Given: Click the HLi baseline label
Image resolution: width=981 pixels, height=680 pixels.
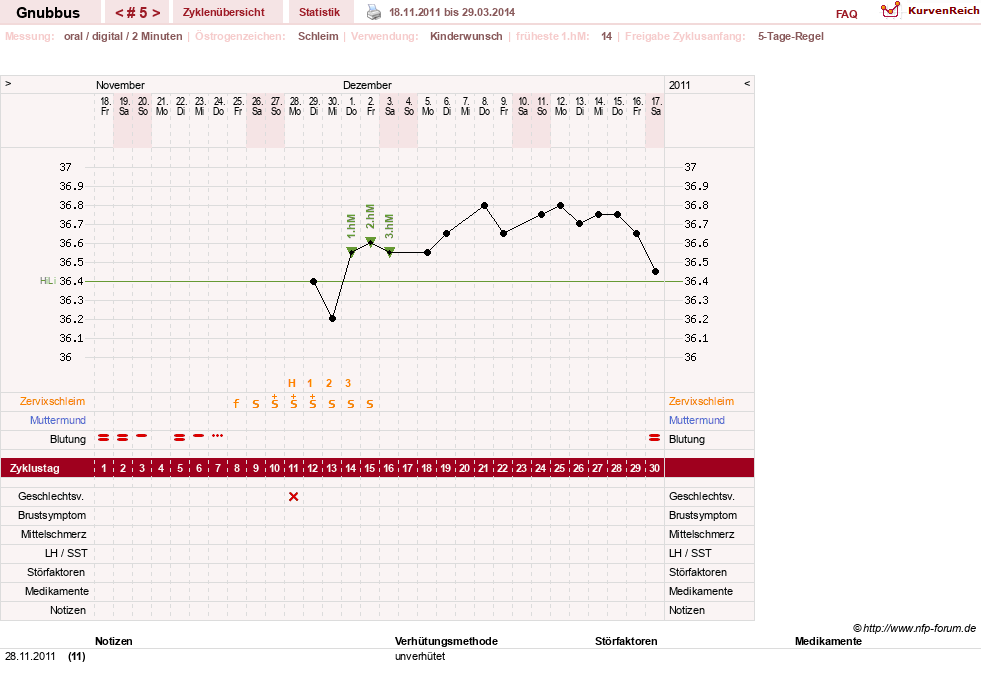Looking at the screenshot, I should [x=48, y=281].
